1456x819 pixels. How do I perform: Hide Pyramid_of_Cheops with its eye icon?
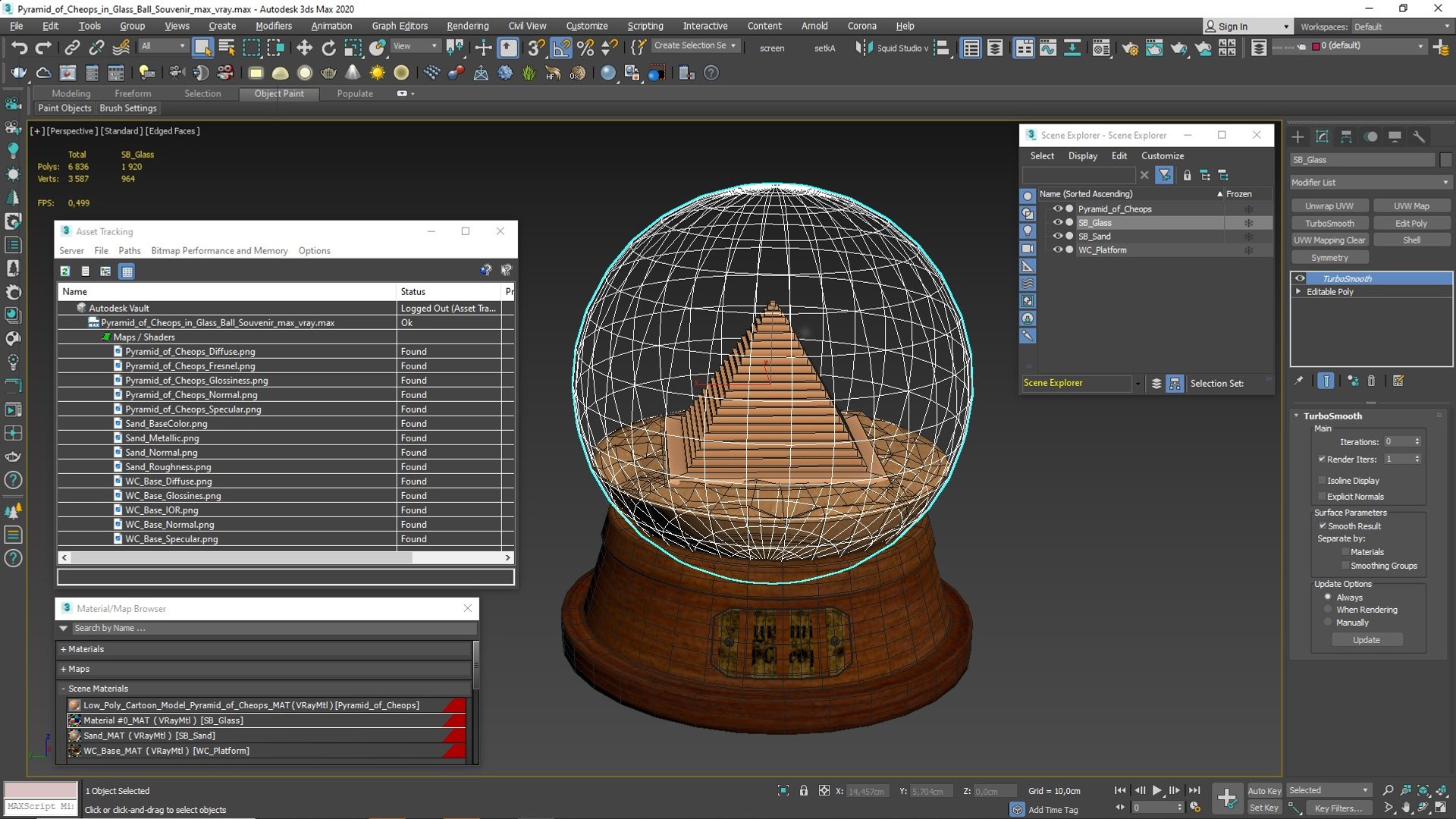(x=1057, y=209)
